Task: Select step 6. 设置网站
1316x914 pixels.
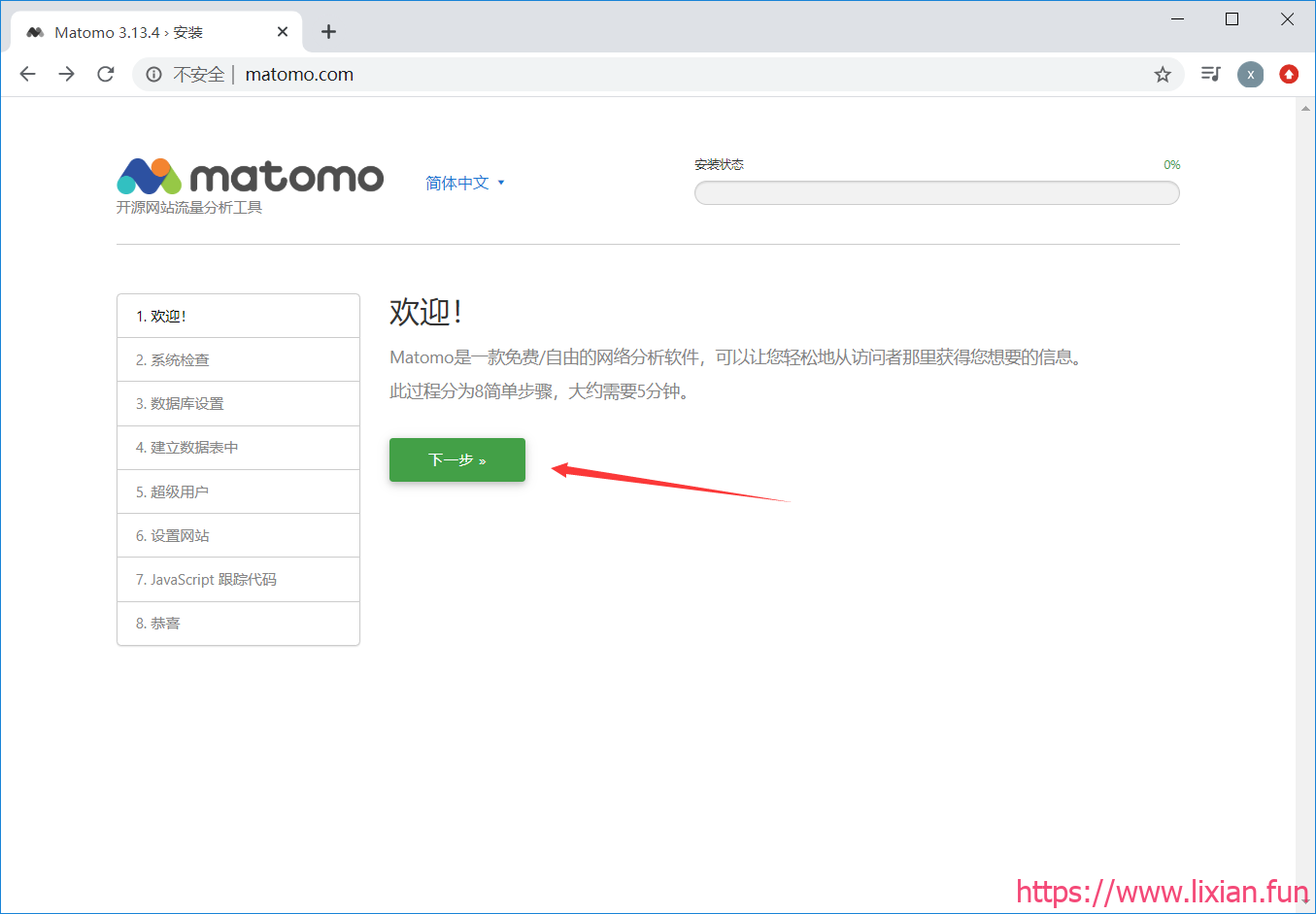Action: coord(238,535)
